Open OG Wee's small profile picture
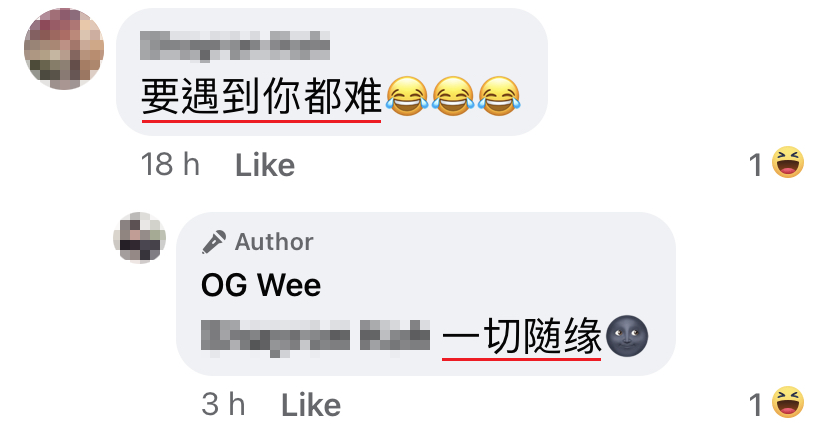The width and height of the screenshot is (828, 426). point(139,238)
